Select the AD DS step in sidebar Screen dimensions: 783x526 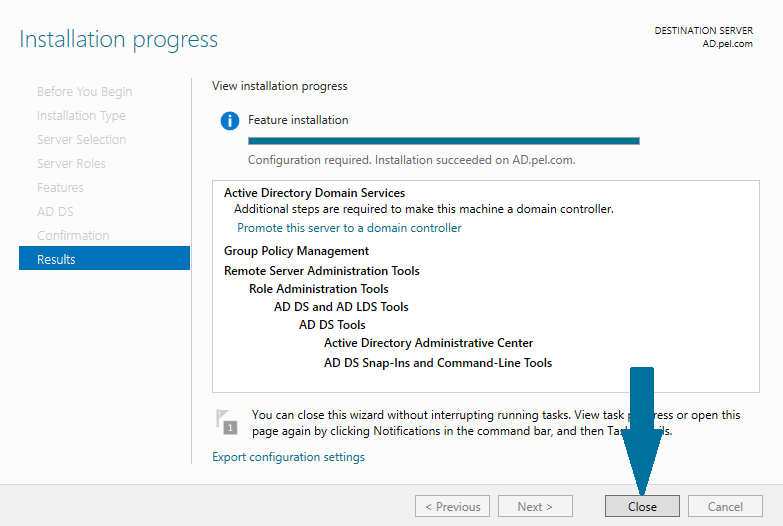point(55,211)
